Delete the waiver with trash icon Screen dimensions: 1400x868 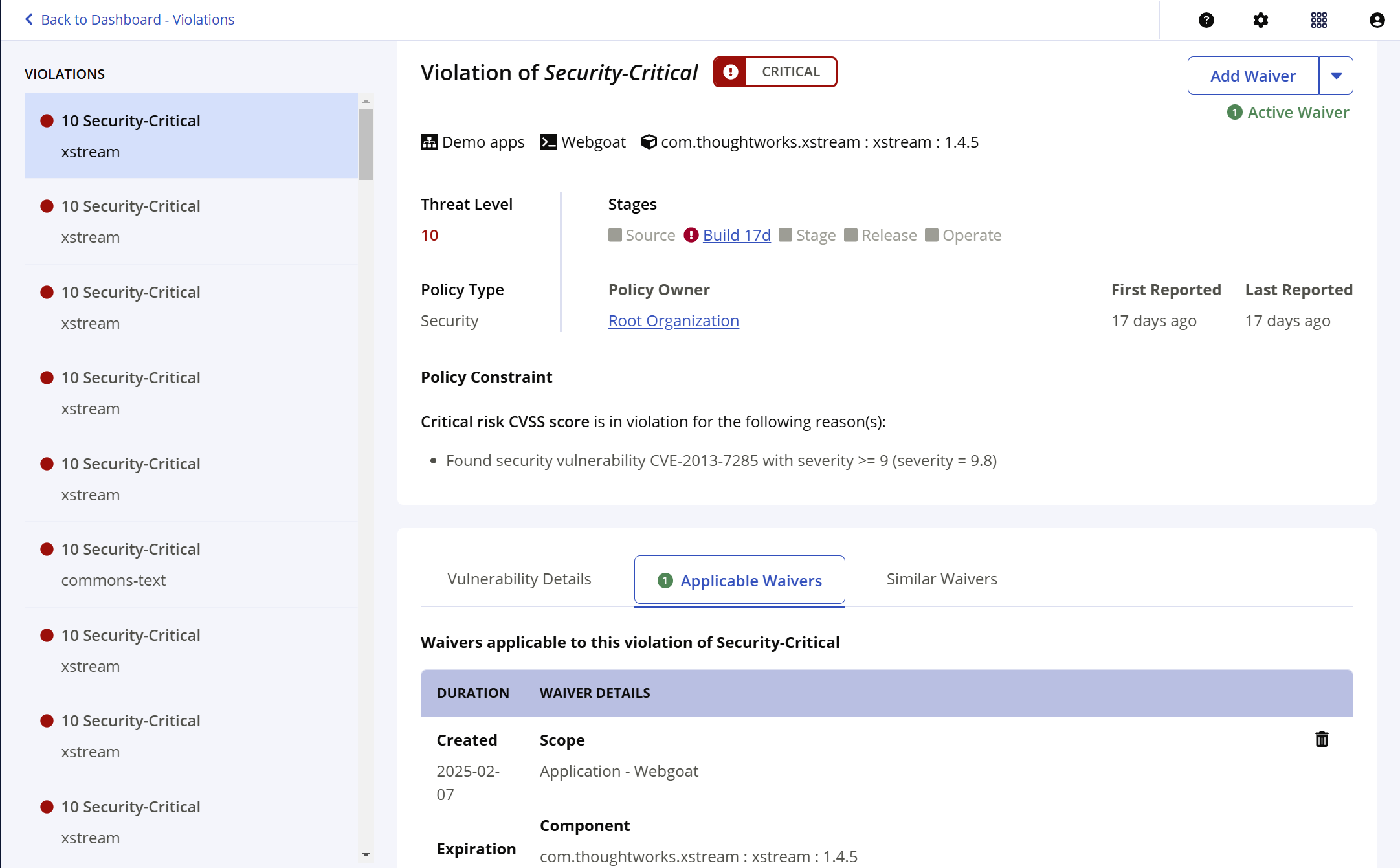(x=1322, y=739)
